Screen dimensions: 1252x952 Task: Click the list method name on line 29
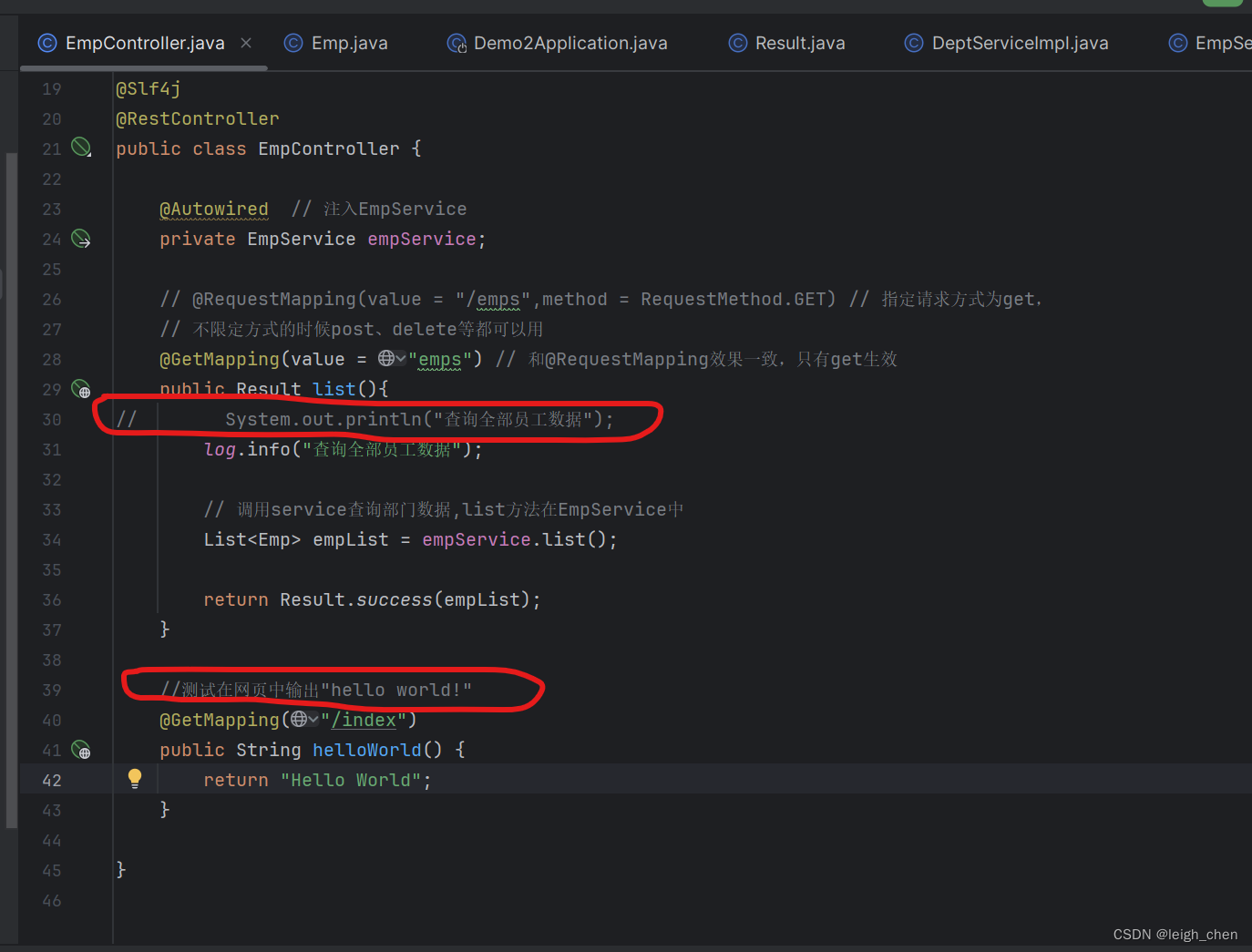(x=334, y=389)
